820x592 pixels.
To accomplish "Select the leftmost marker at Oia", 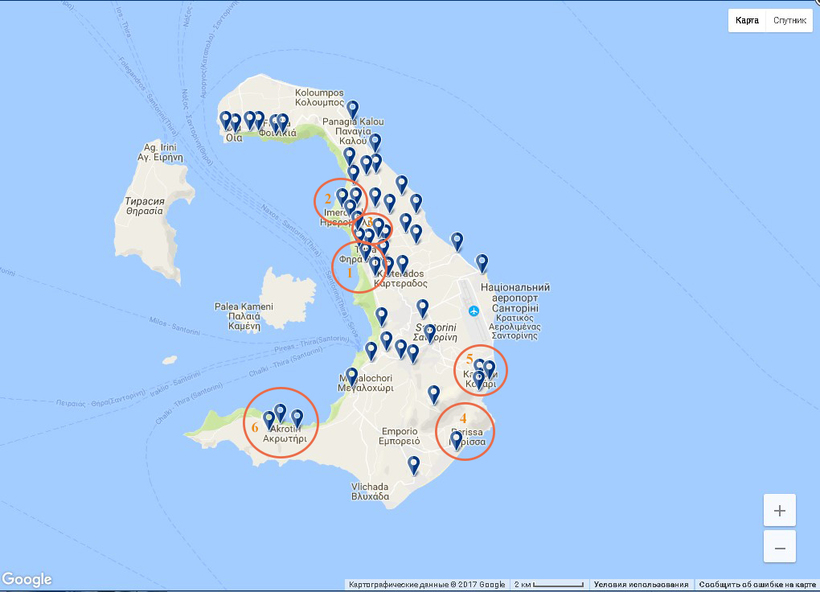I will 226,119.
